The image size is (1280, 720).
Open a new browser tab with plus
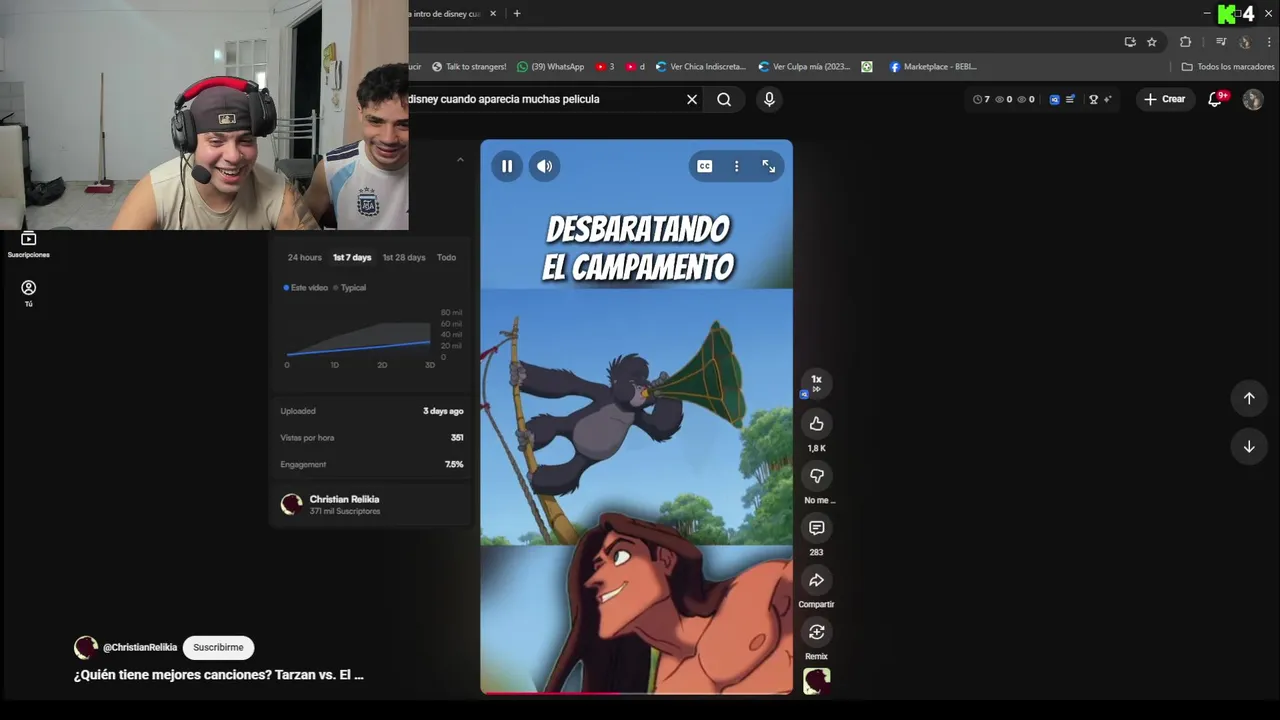point(516,14)
